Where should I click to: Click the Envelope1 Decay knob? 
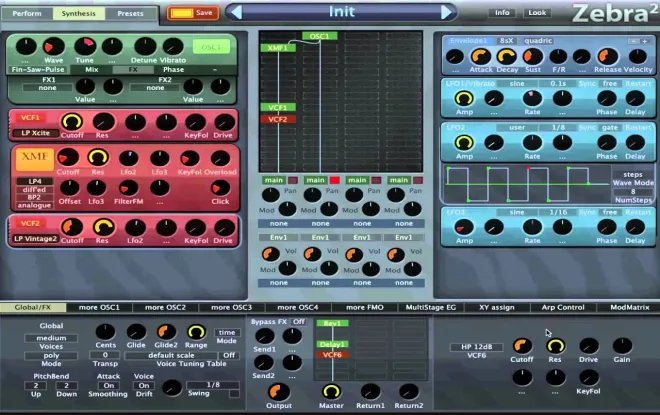coord(506,56)
